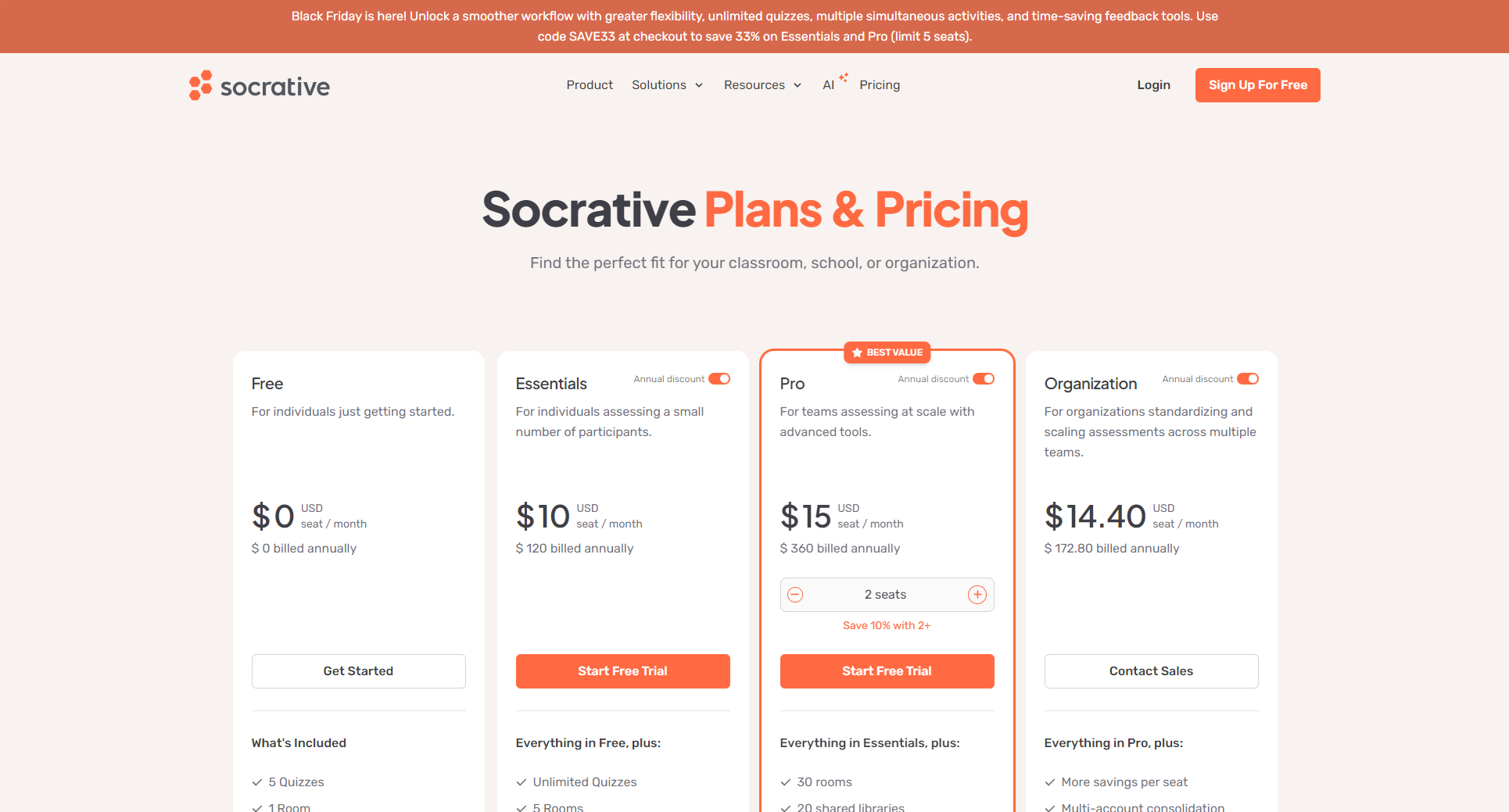Open the Resources dropdown chevron
The width and height of the screenshot is (1509, 812).
[798, 85]
